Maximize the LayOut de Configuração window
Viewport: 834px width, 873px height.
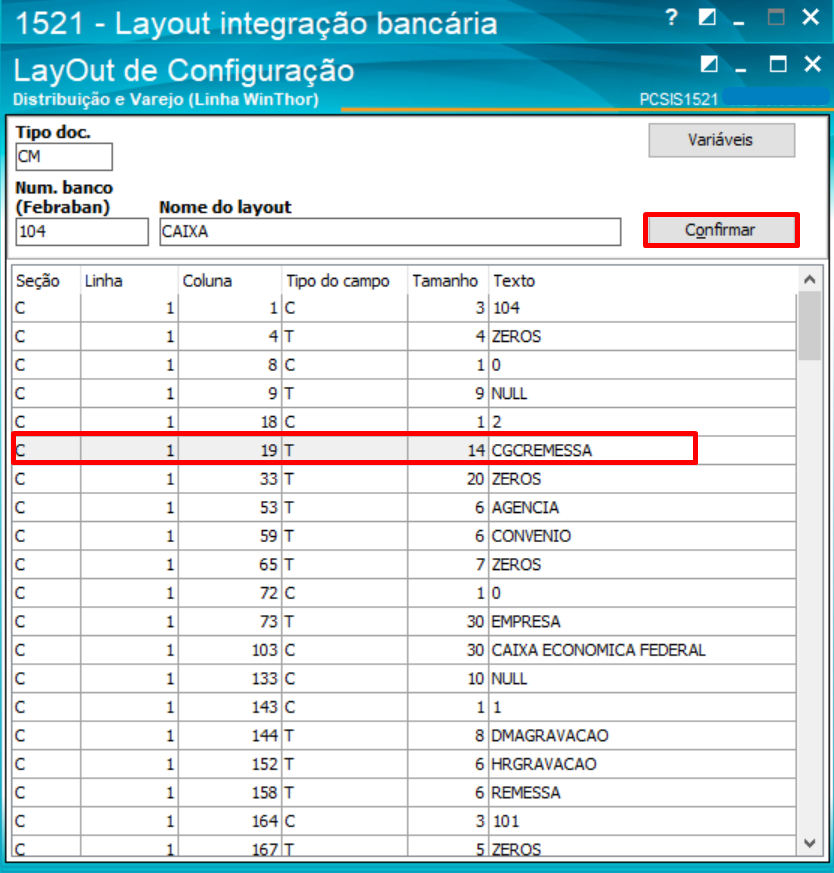click(x=778, y=64)
